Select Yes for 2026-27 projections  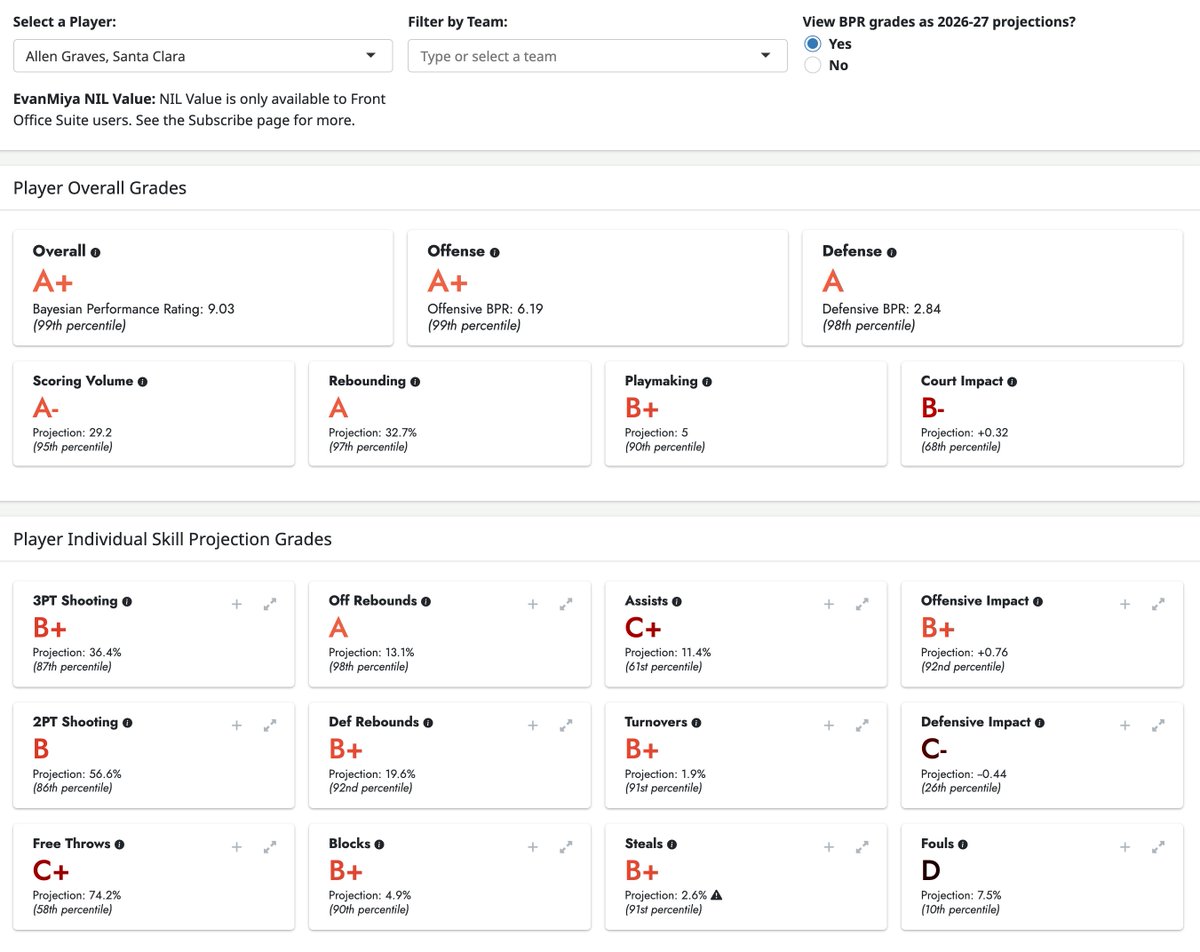pos(813,44)
